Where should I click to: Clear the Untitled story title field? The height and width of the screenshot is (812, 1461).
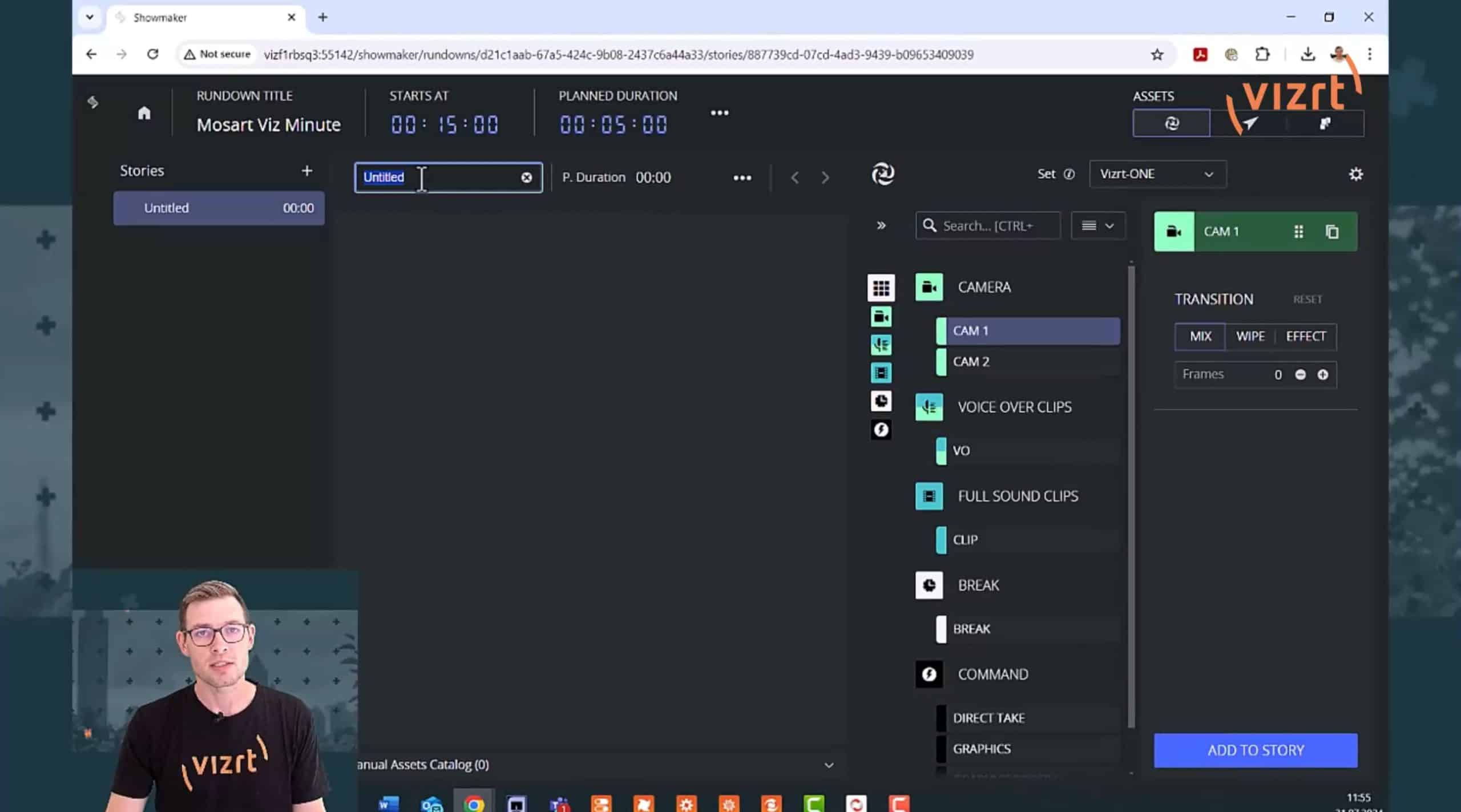pyautogui.click(x=526, y=177)
